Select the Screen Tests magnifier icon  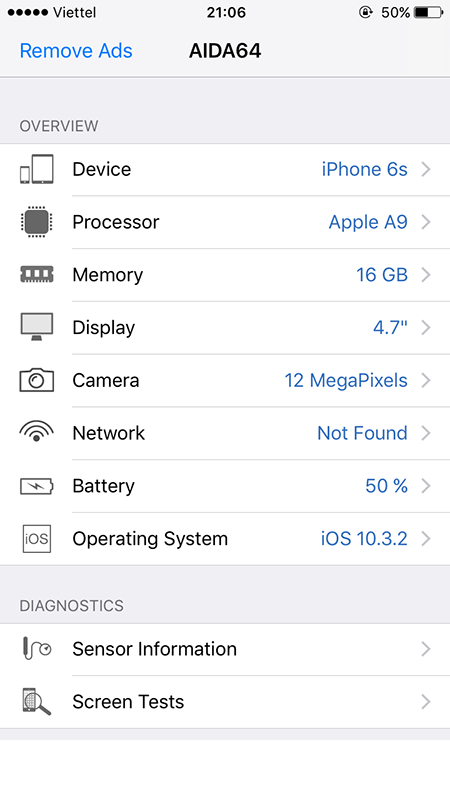pos(37,702)
